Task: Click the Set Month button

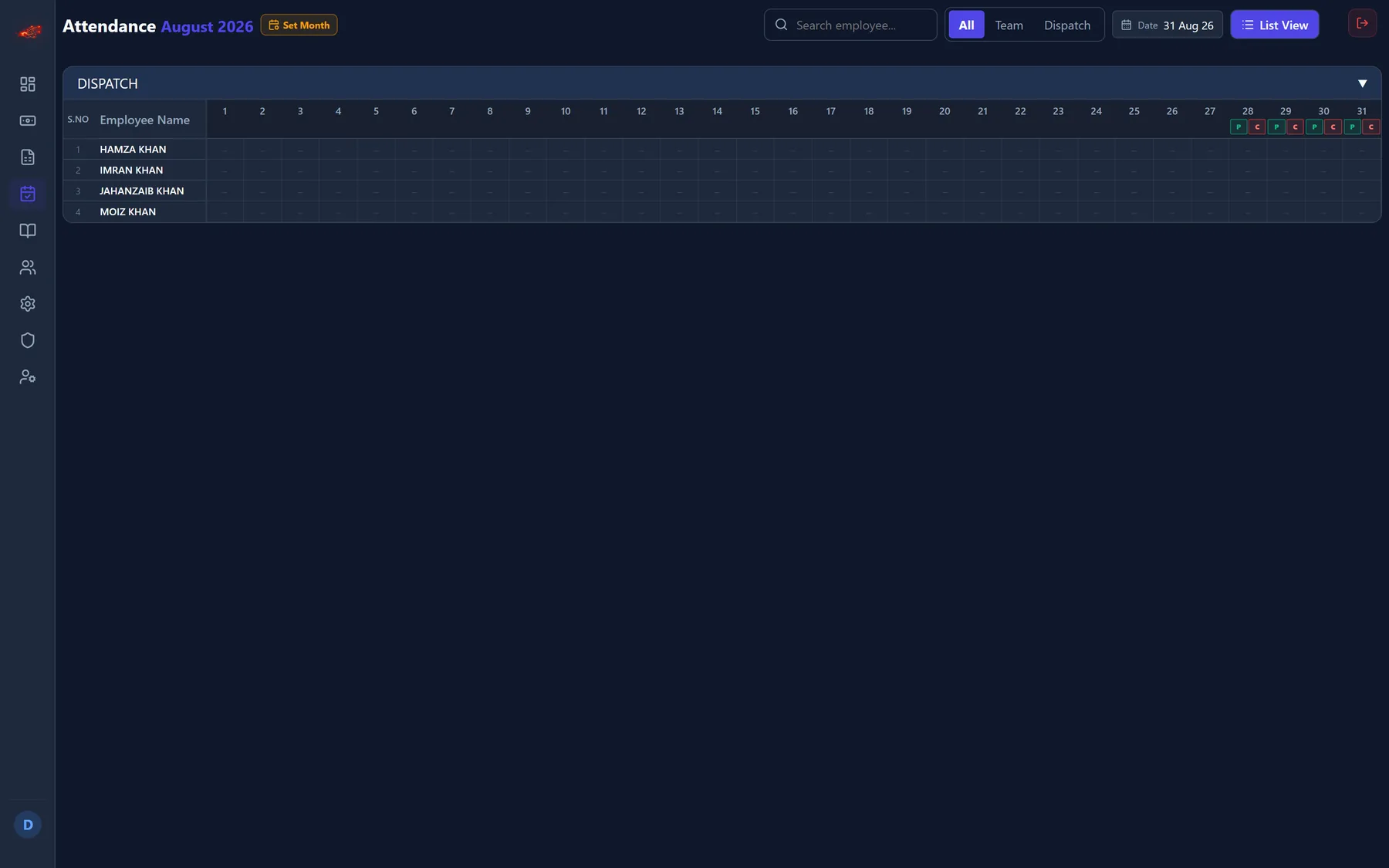Action: (299, 25)
